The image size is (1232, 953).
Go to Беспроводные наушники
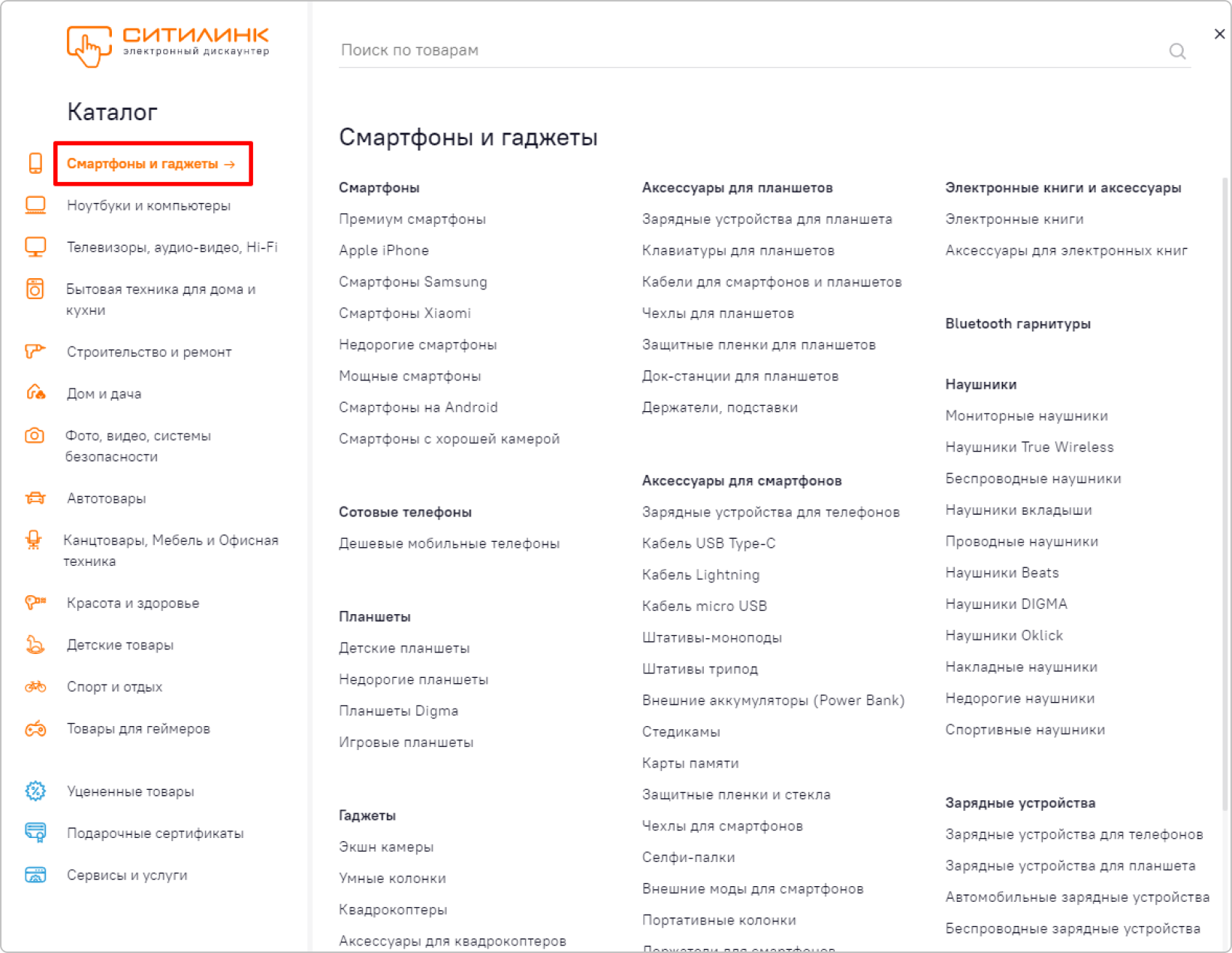tap(1034, 479)
